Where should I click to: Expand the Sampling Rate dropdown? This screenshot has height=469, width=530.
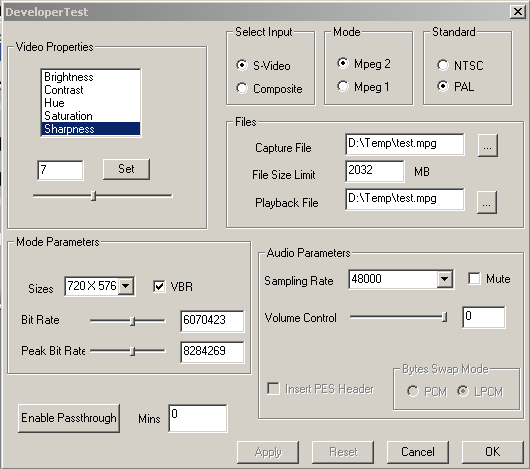(444, 279)
